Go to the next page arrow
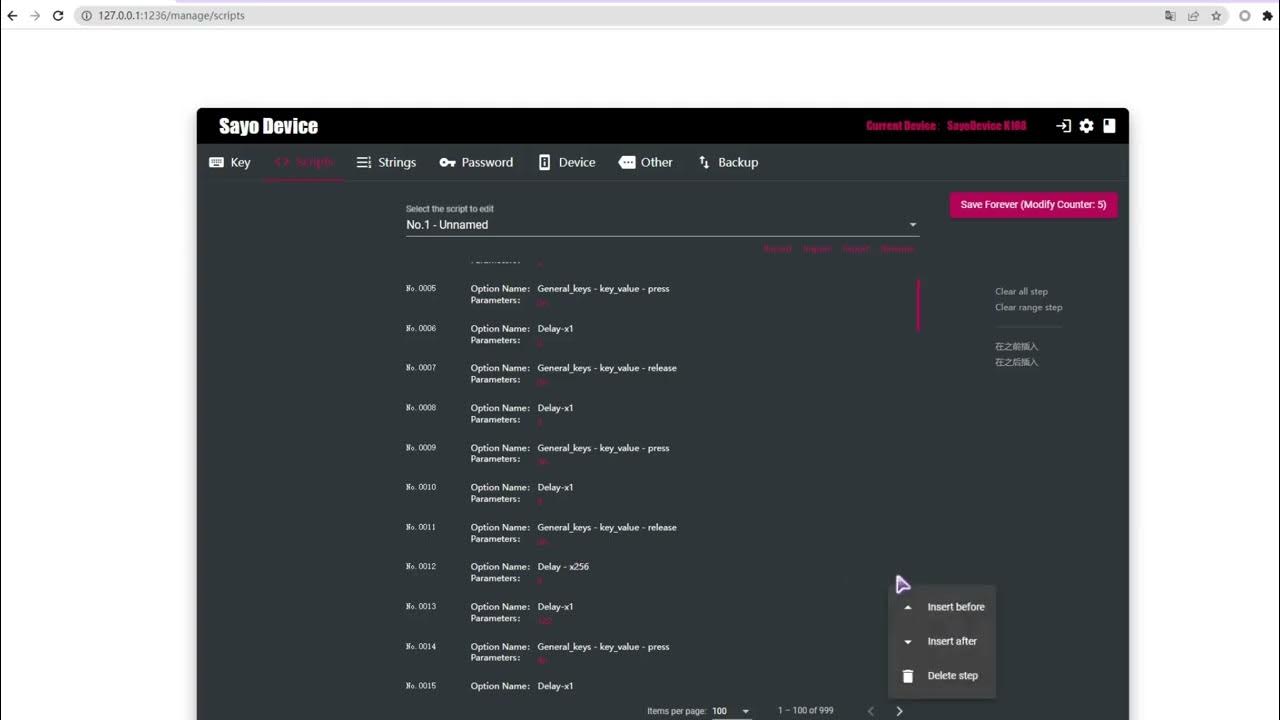1280x720 pixels. (x=899, y=711)
